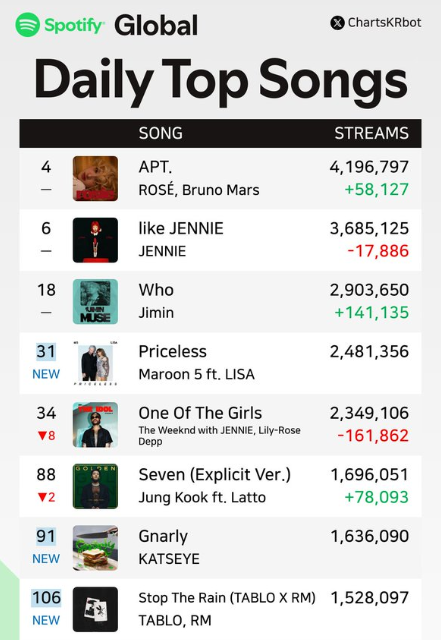Click the red down arrow showing 2

pyautogui.click(x=46, y=497)
